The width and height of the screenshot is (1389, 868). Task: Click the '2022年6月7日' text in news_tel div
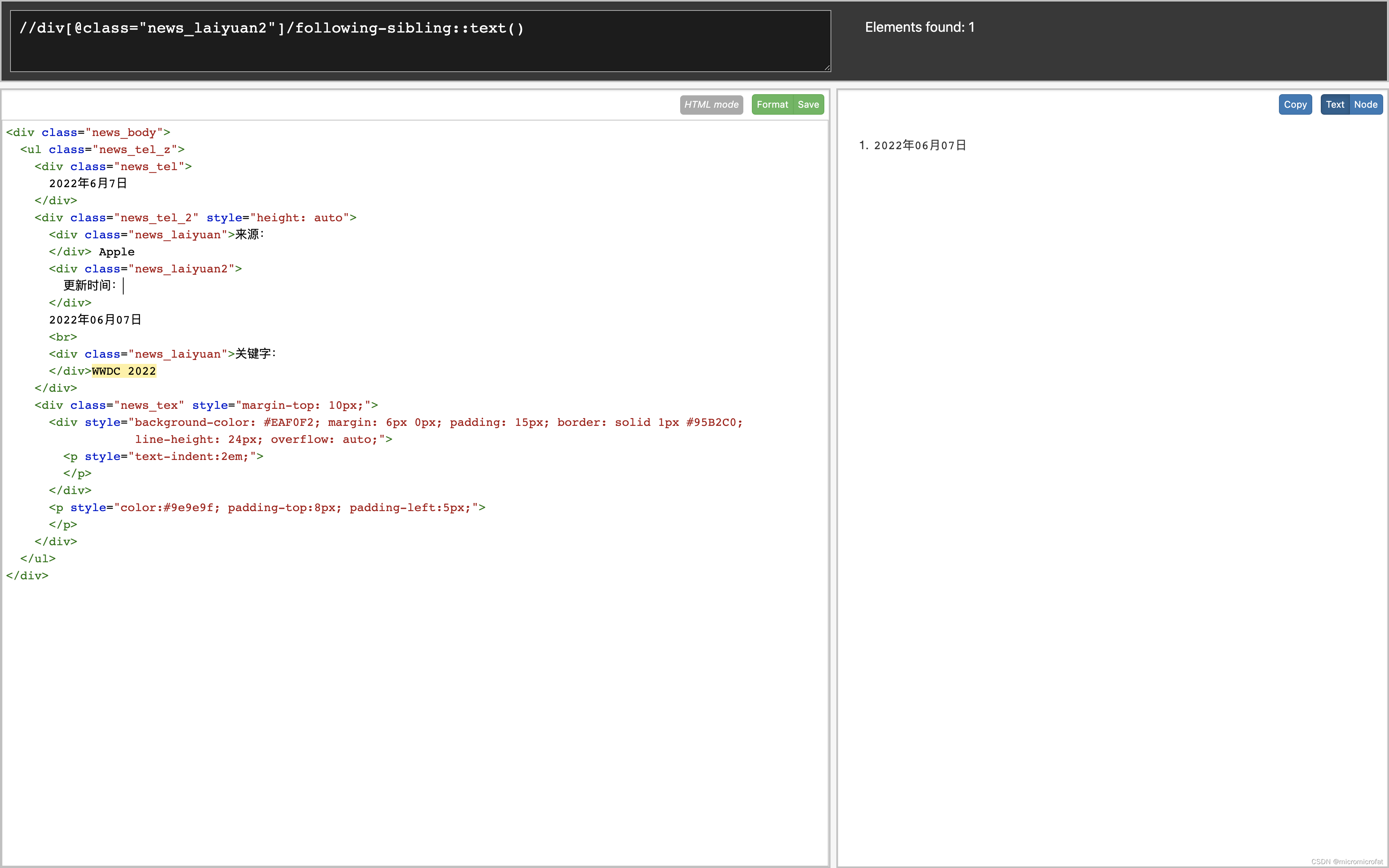(x=88, y=183)
